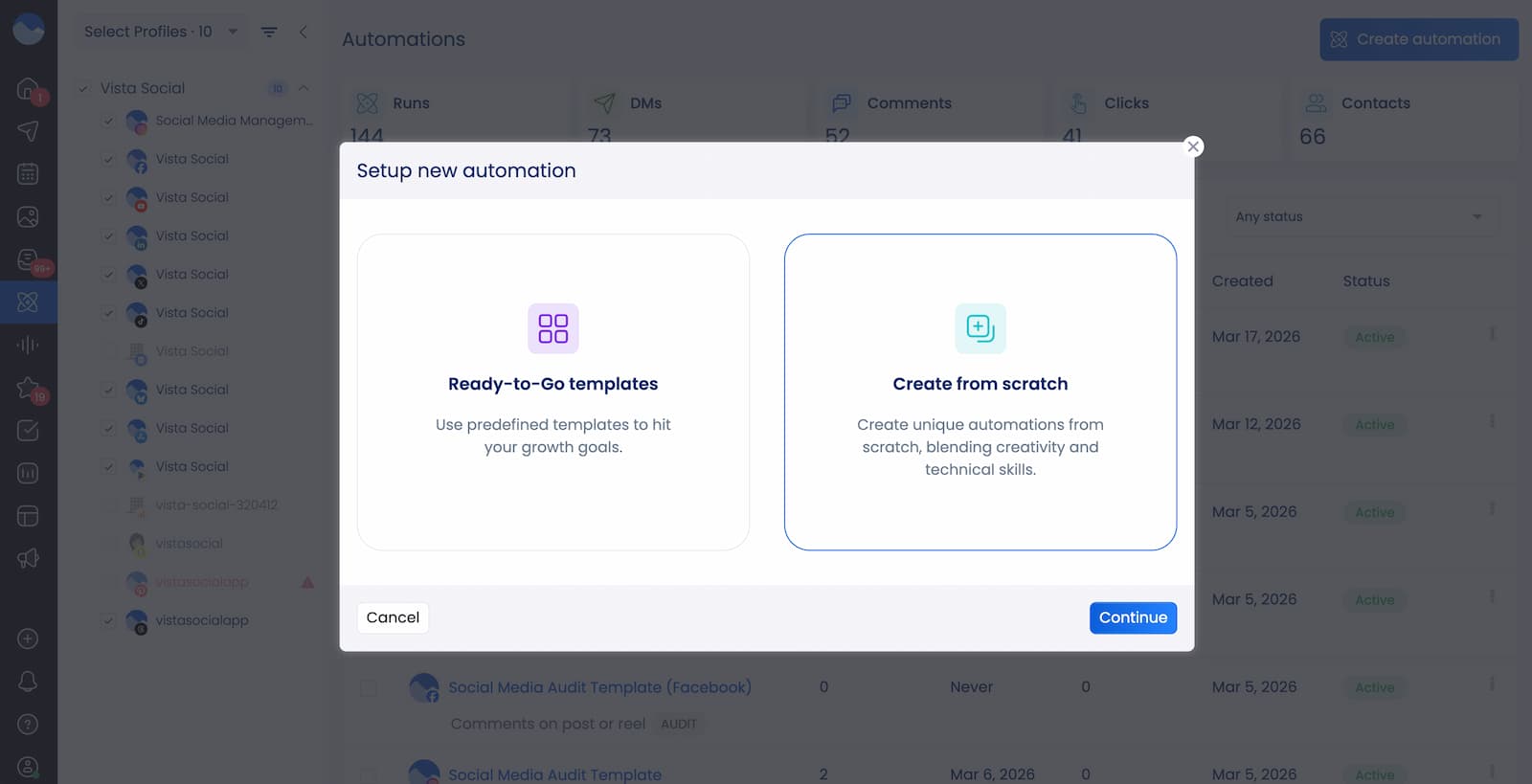Image resolution: width=1532 pixels, height=784 pixels.
Task: Click the Clicks stat card icon
Action: point(1078,102)
